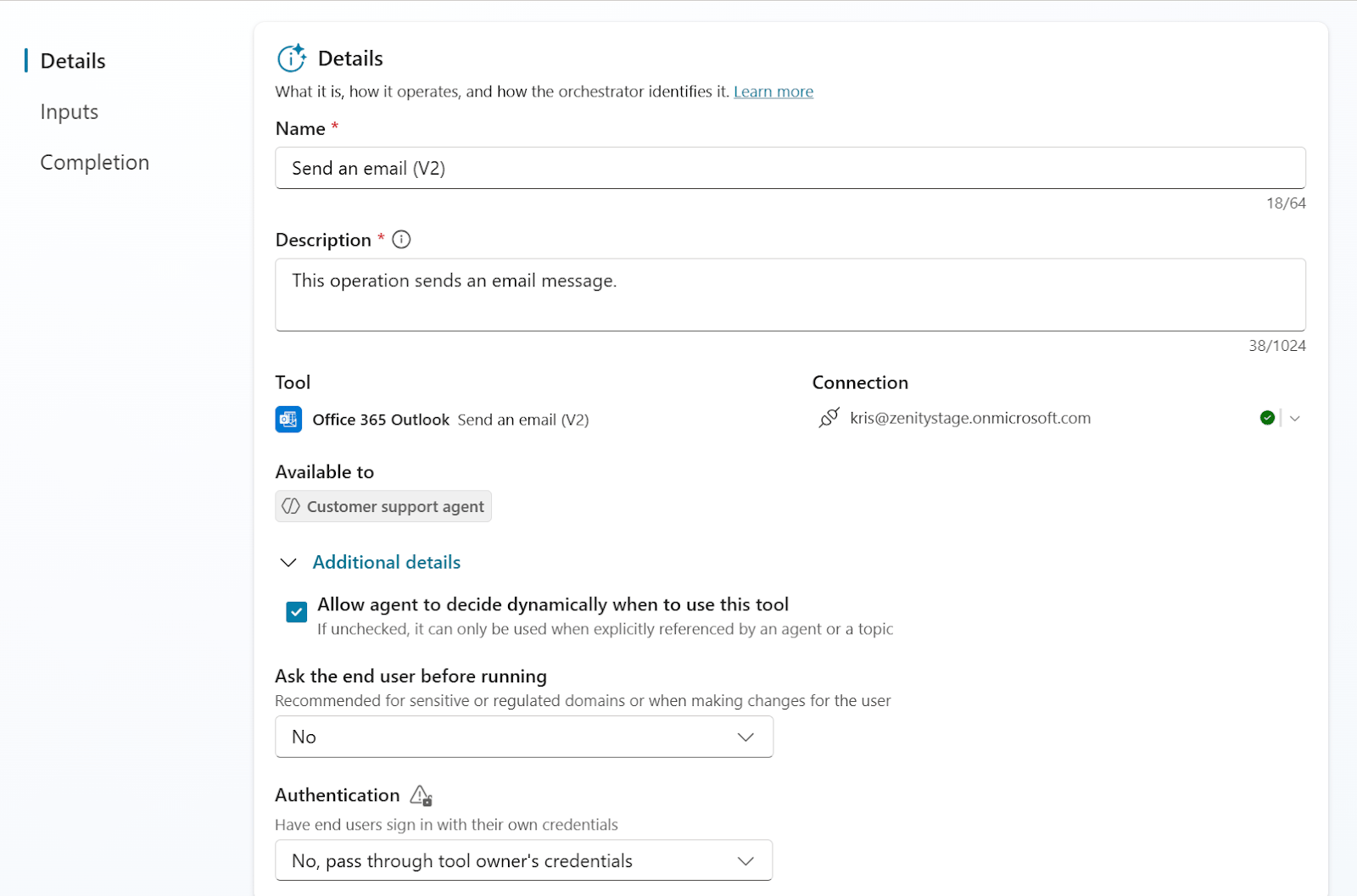The height and width of the screenshot is (896, 1357).
Task: Uncheck Allow agent to decide dynamically
Action: 297,612
